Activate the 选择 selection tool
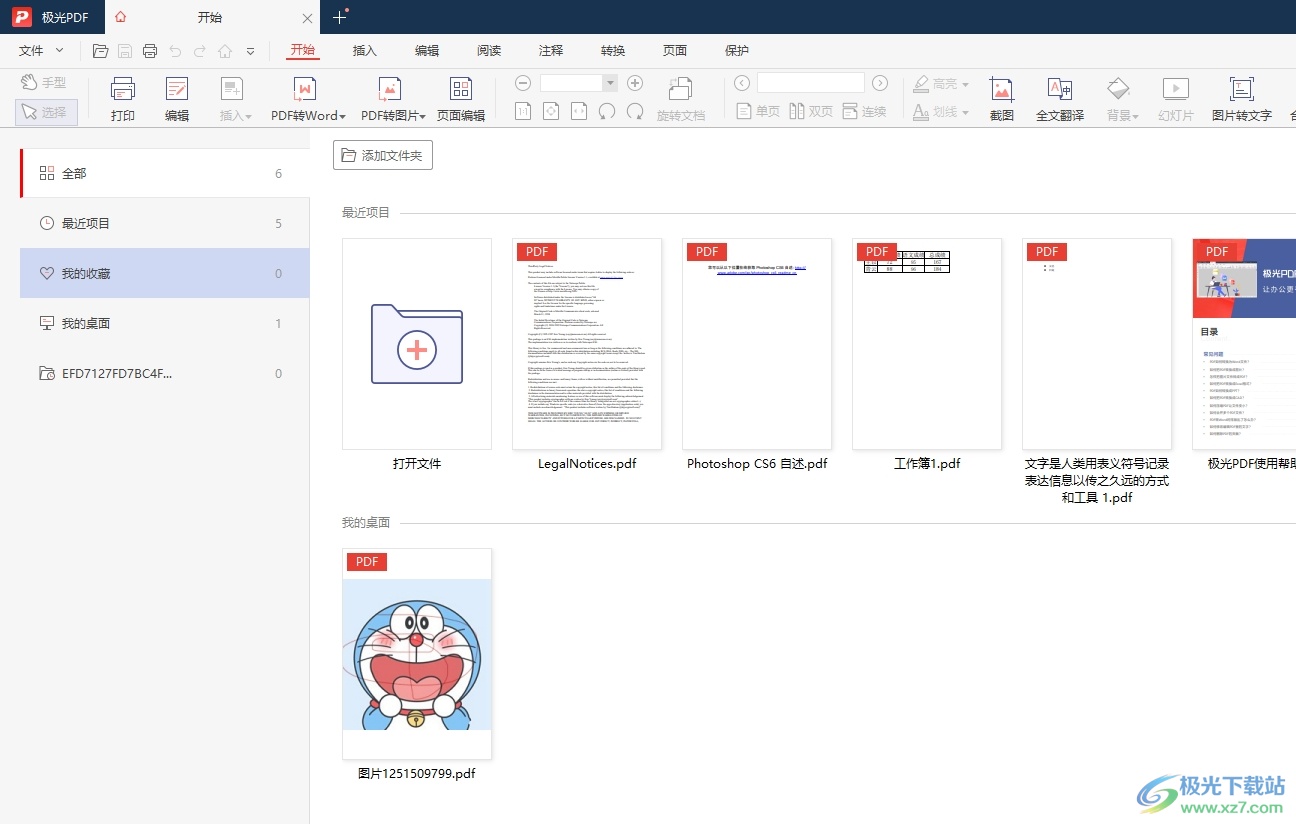Image resolution: width=1296 pixels, height=824 pixels. [x=46, y=112]
